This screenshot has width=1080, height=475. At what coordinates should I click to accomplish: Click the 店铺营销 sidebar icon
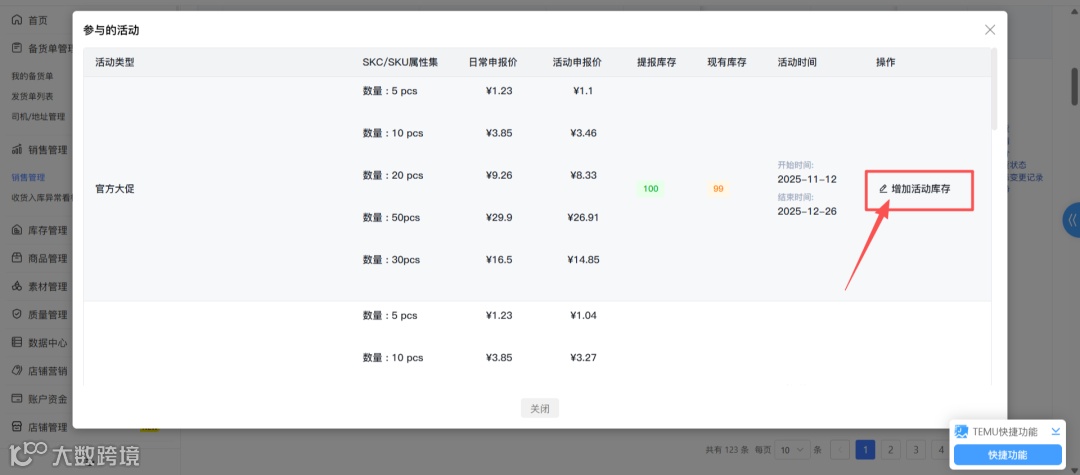click(x=17, y=370)
